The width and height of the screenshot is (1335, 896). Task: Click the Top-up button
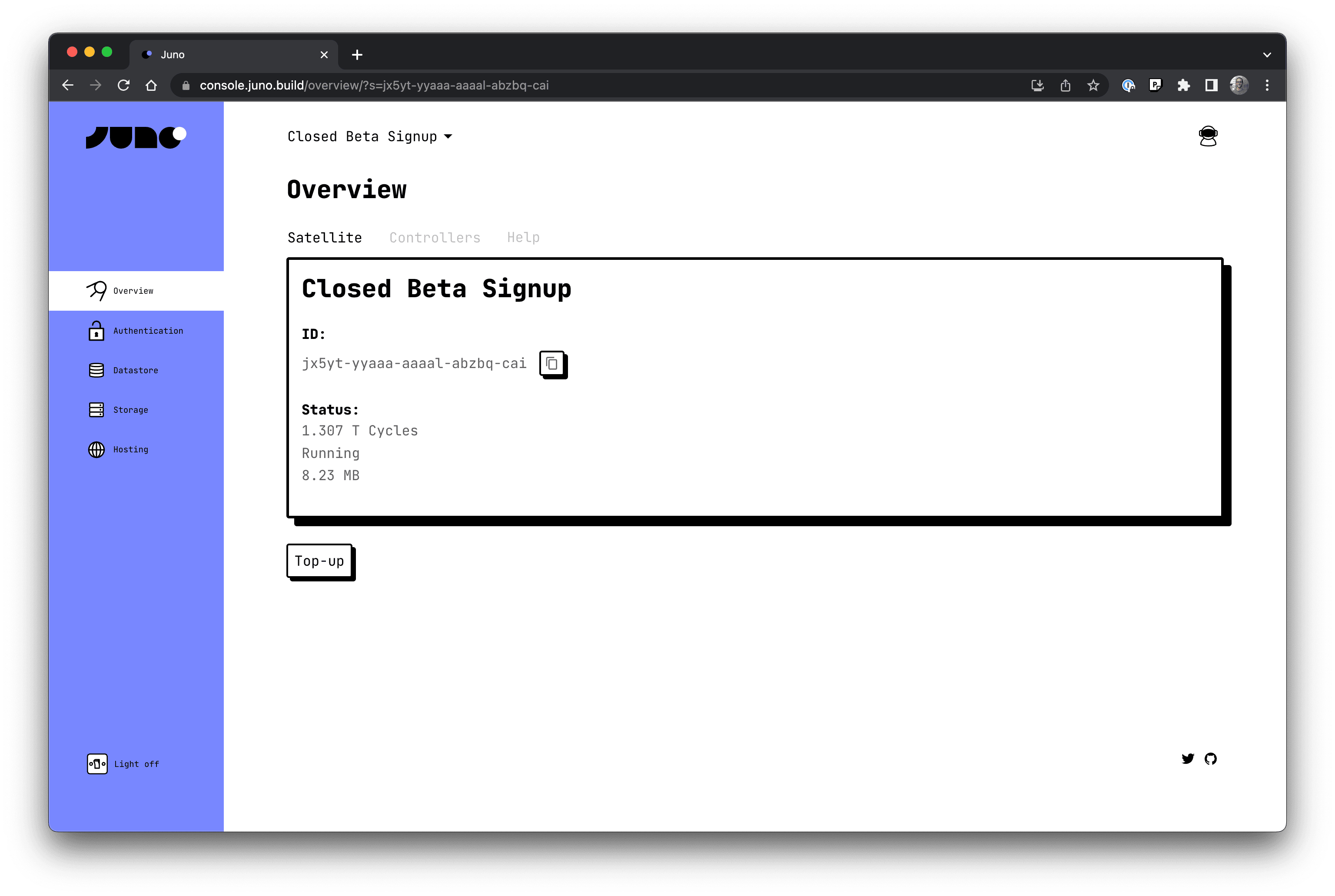click(319, 561)
